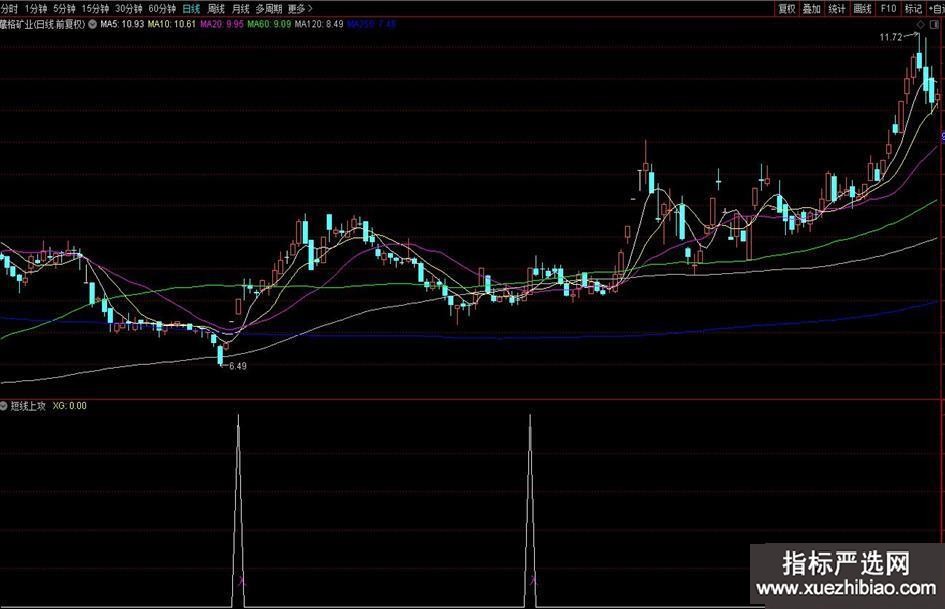Click the blue MA250 label

pyautogui.click(x=372, y=24)
